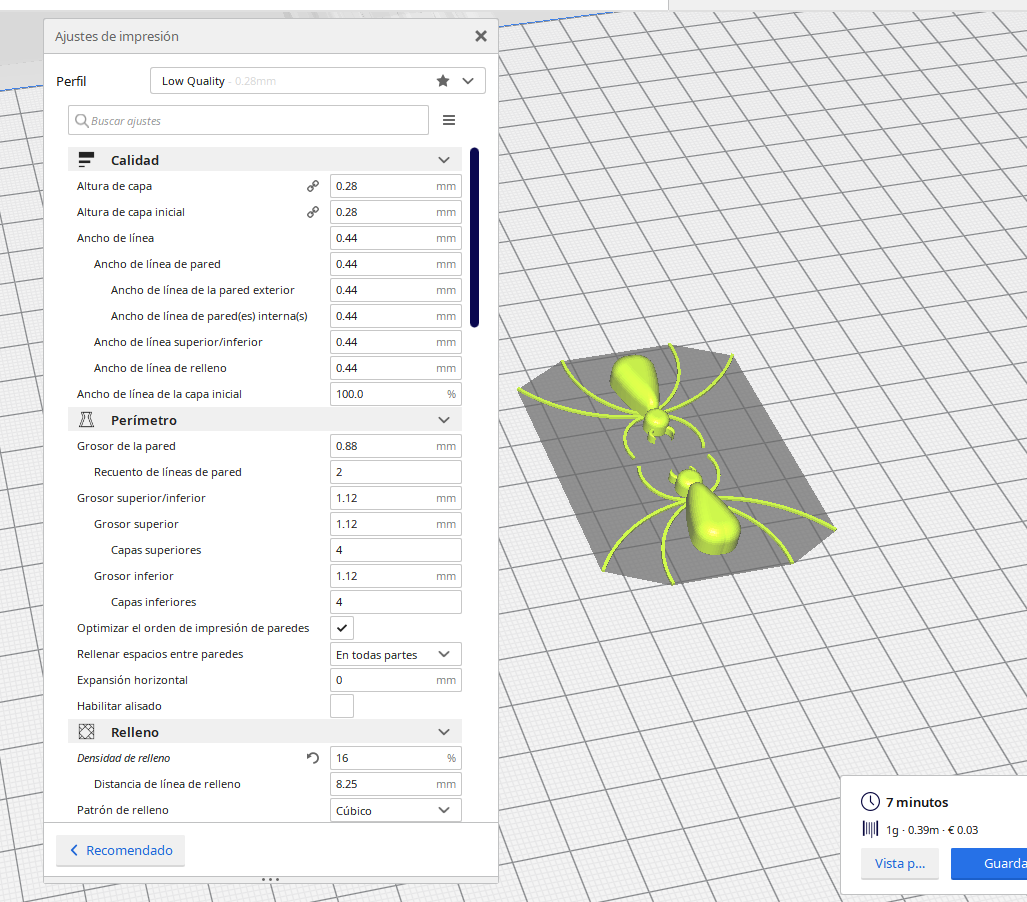Edit Grosor superior/inferior value
Screen dimensions: 1027x902
pyautogui.click(x=396, y=498)
